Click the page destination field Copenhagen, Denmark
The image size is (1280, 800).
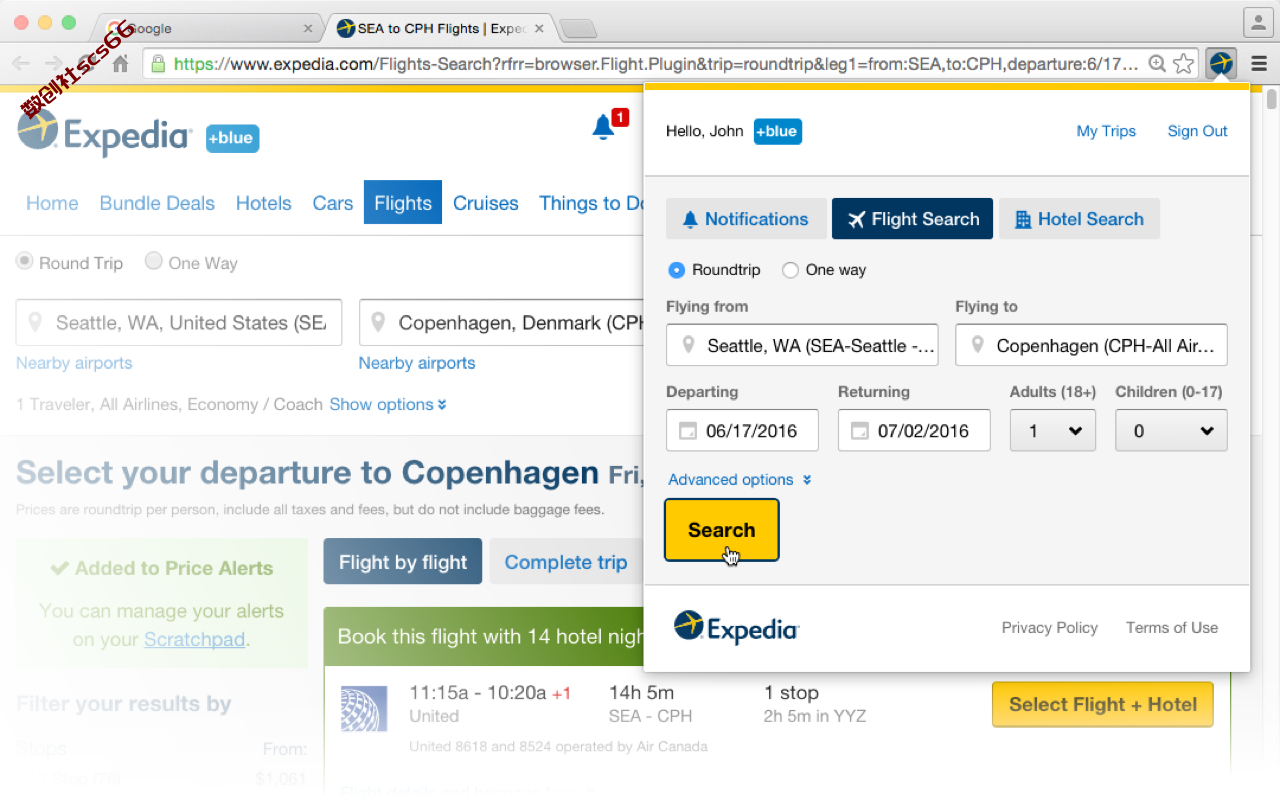[x=501, y=323]
